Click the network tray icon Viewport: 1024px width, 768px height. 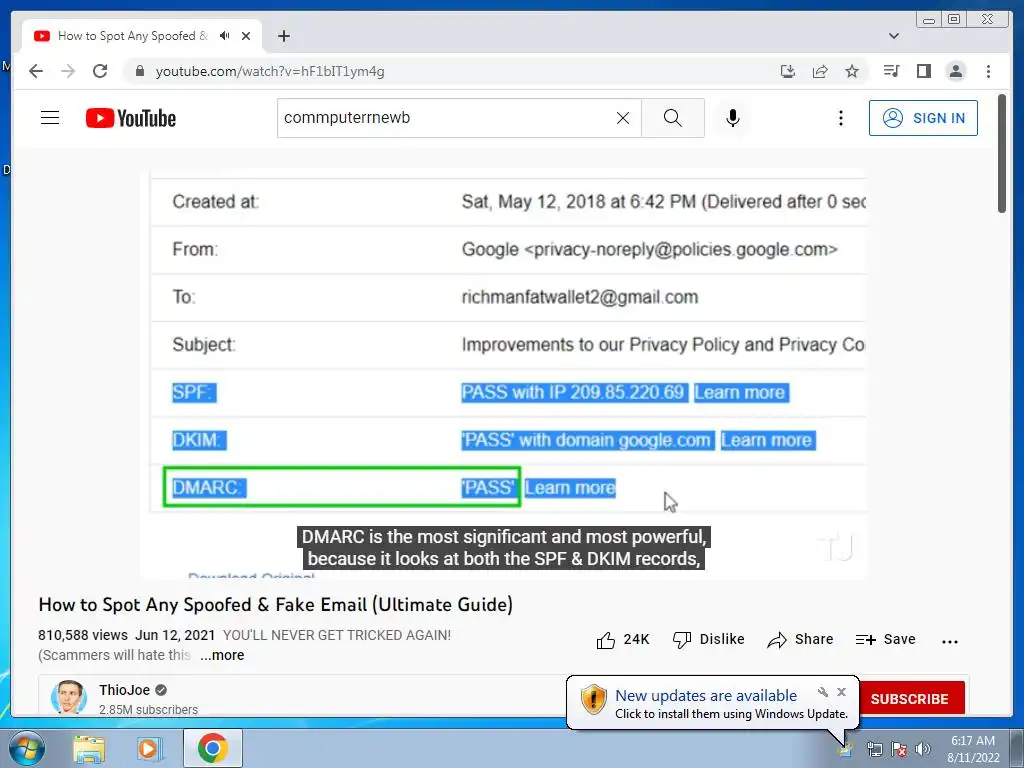[x=874, y=749]
